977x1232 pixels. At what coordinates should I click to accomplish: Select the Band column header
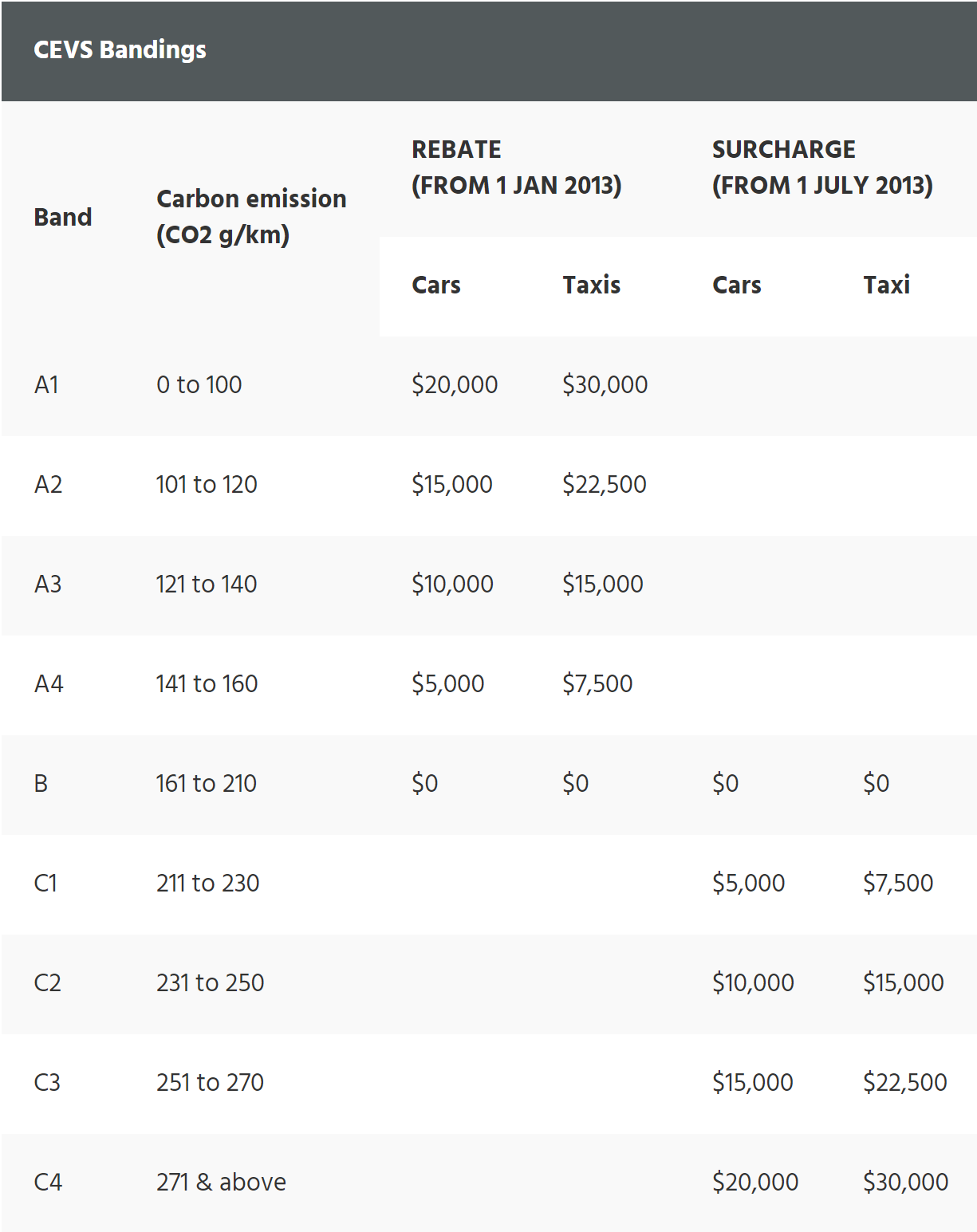[63, 217]
